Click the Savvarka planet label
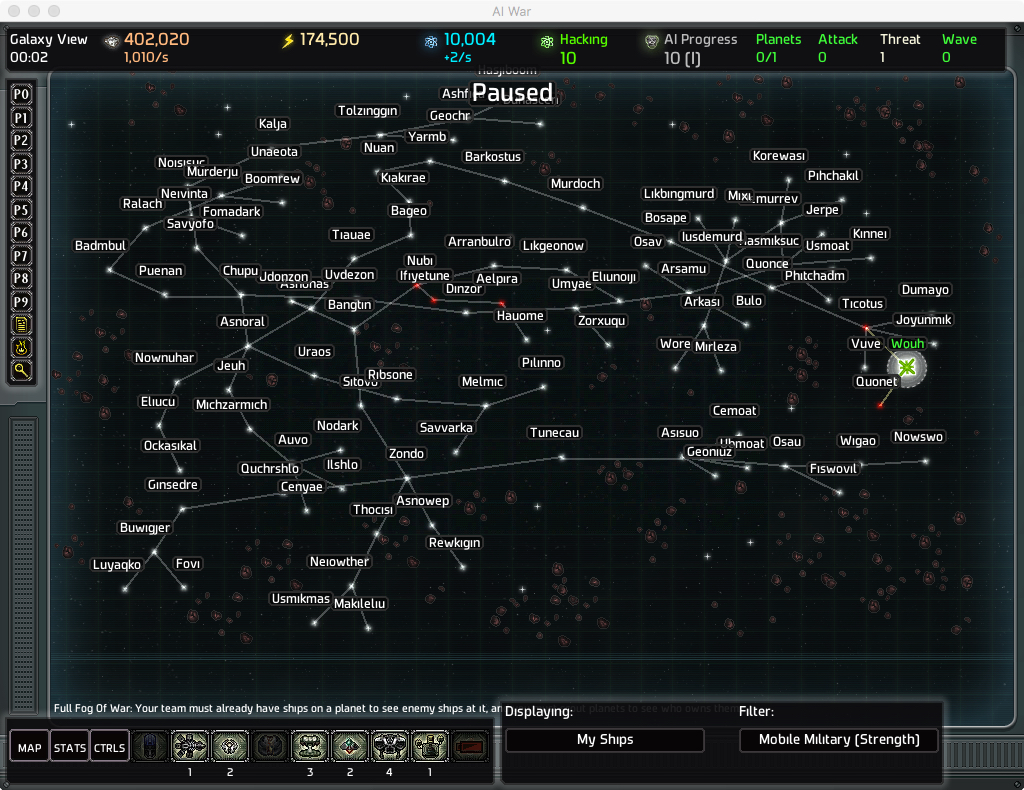 coord(446,428)
